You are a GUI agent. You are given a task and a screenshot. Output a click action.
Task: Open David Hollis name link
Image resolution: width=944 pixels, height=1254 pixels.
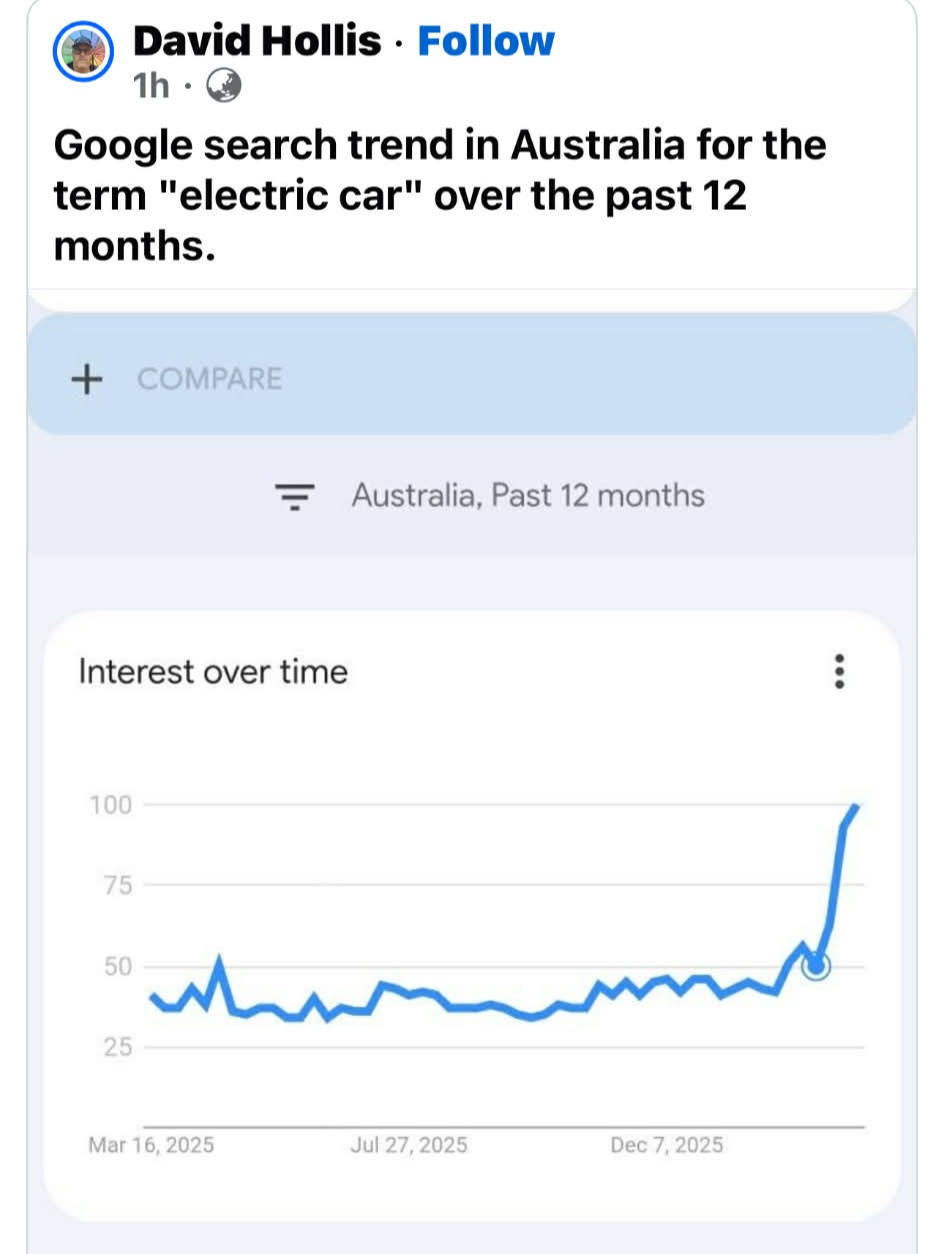[256, 41]
